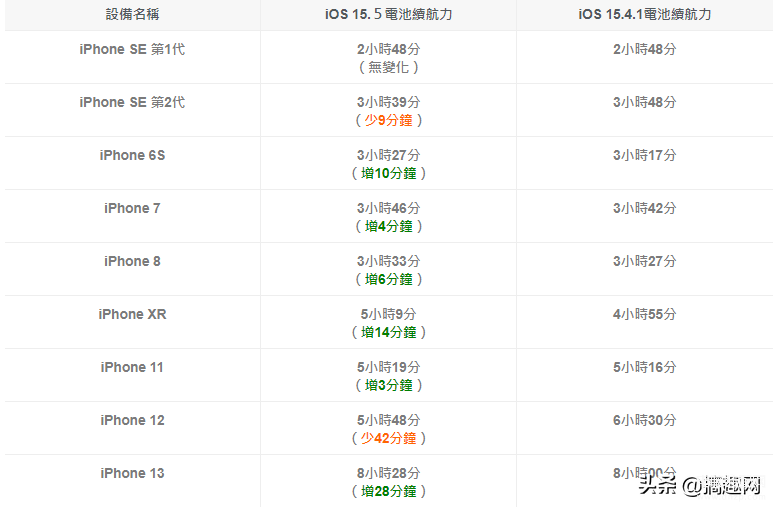Click the orange 少42分鐘 change label
Viewport: 776px width, 510px height.
coord(388,438)
